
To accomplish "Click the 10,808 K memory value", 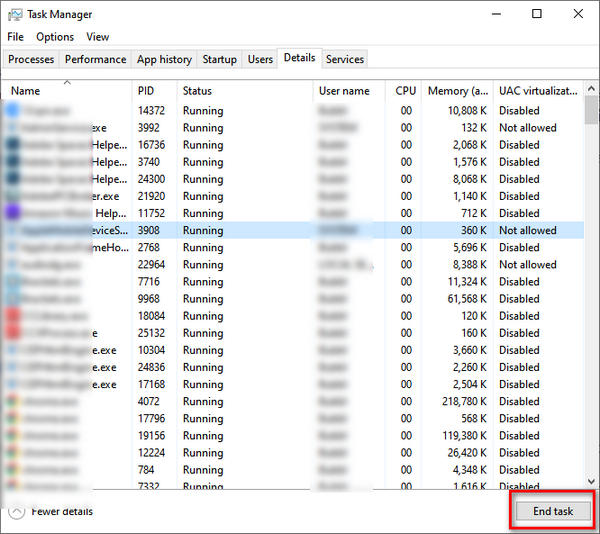I will [x=467, y=111].
